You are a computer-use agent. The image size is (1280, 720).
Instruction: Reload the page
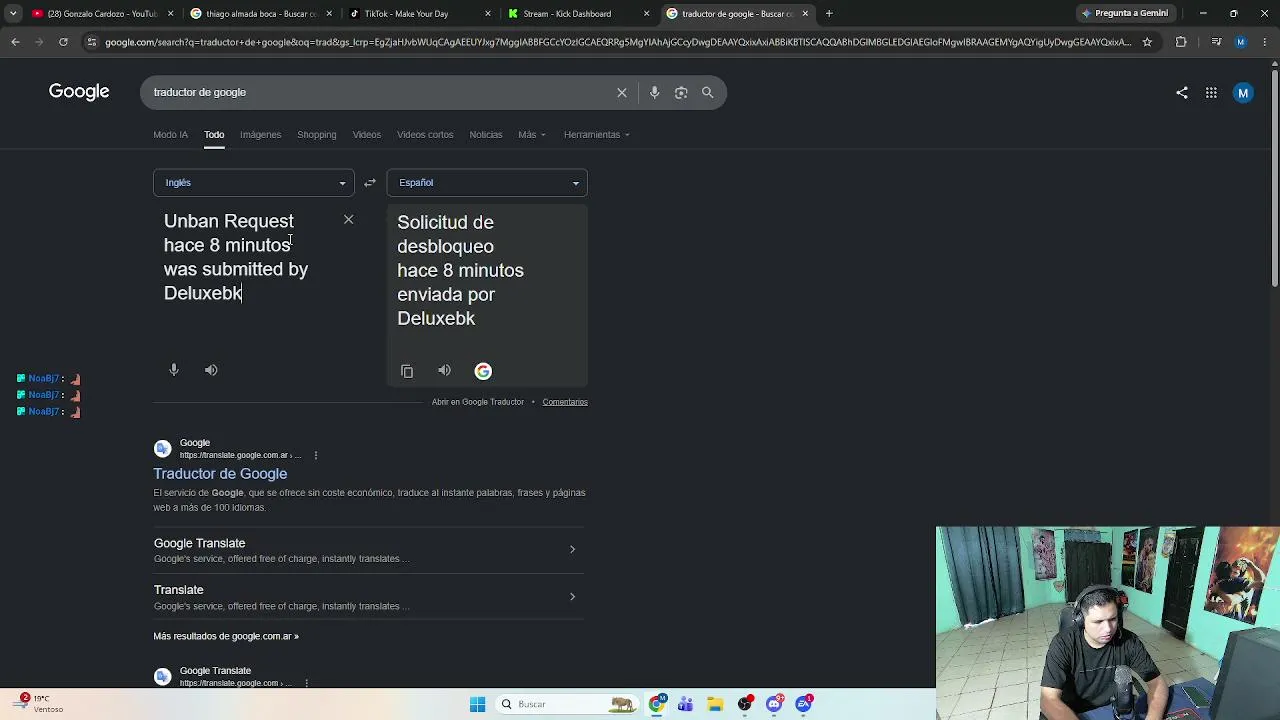click(x=63, y=42)
